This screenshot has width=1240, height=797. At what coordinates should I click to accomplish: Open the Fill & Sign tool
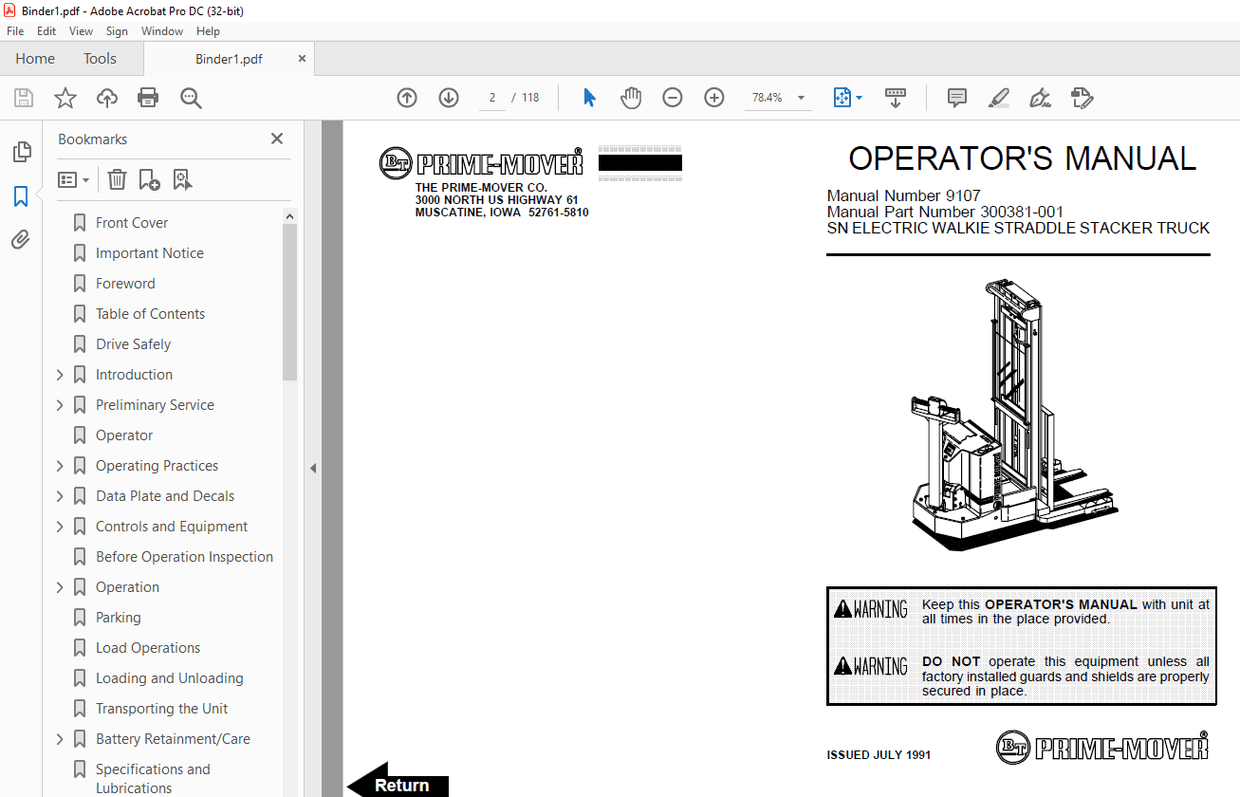pyautogui.click(x=1040, y=97)
